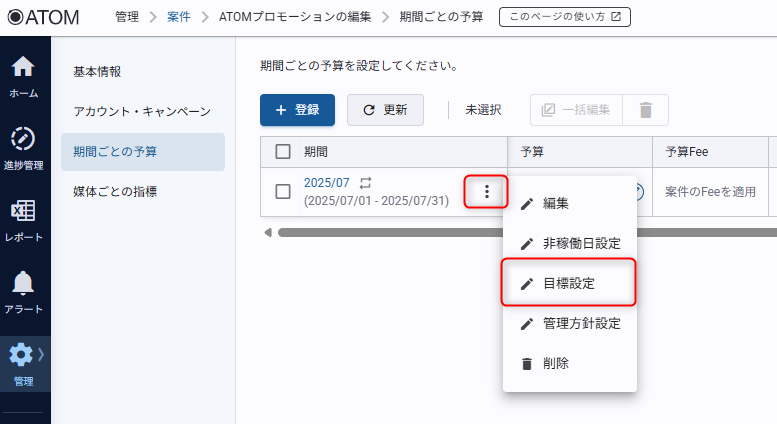Choose 非稼働日設定 in the context menu

pyautogui.click(x=581, y=243)
